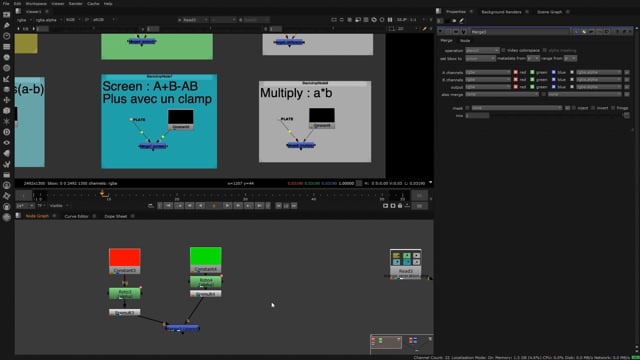Open the Filter nodes menu in left toolbar
This screenshot has height=360, width=640.
click(x=7, y=68)
